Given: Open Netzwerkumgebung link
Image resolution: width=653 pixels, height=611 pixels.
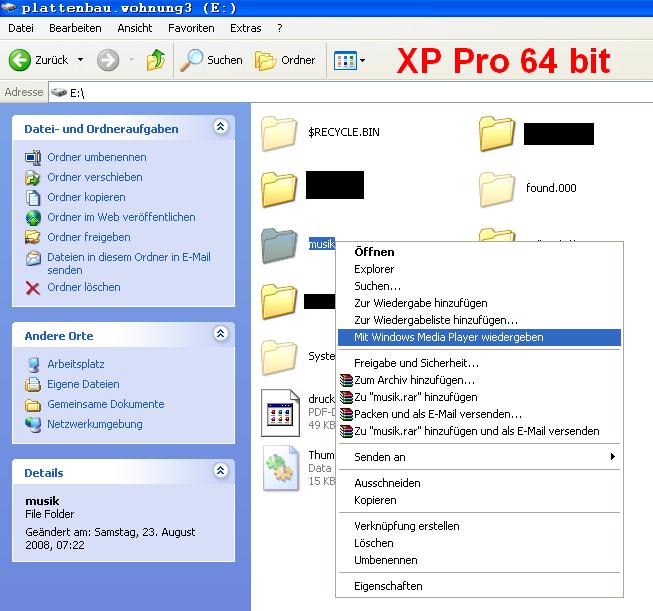Looking at the screenshot, I should point(95,424).
